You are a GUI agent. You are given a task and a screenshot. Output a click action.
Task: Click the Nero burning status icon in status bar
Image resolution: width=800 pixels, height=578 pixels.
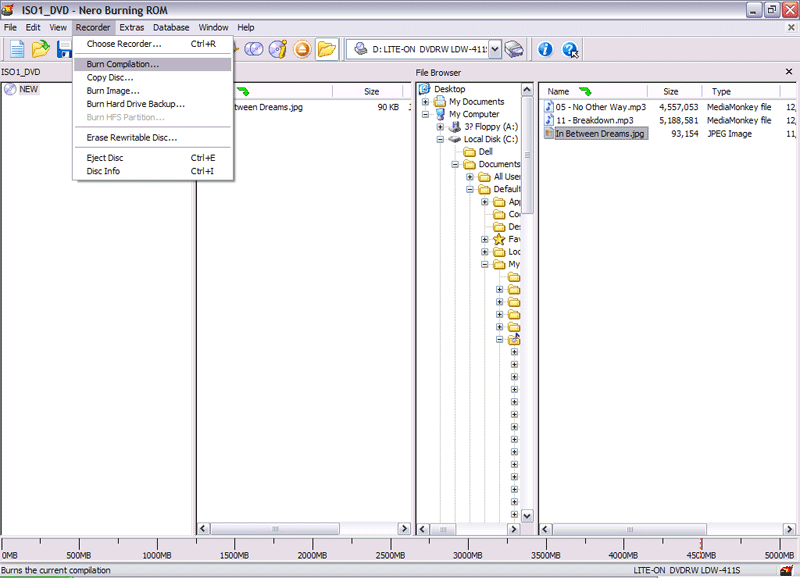tap(786, 570)
